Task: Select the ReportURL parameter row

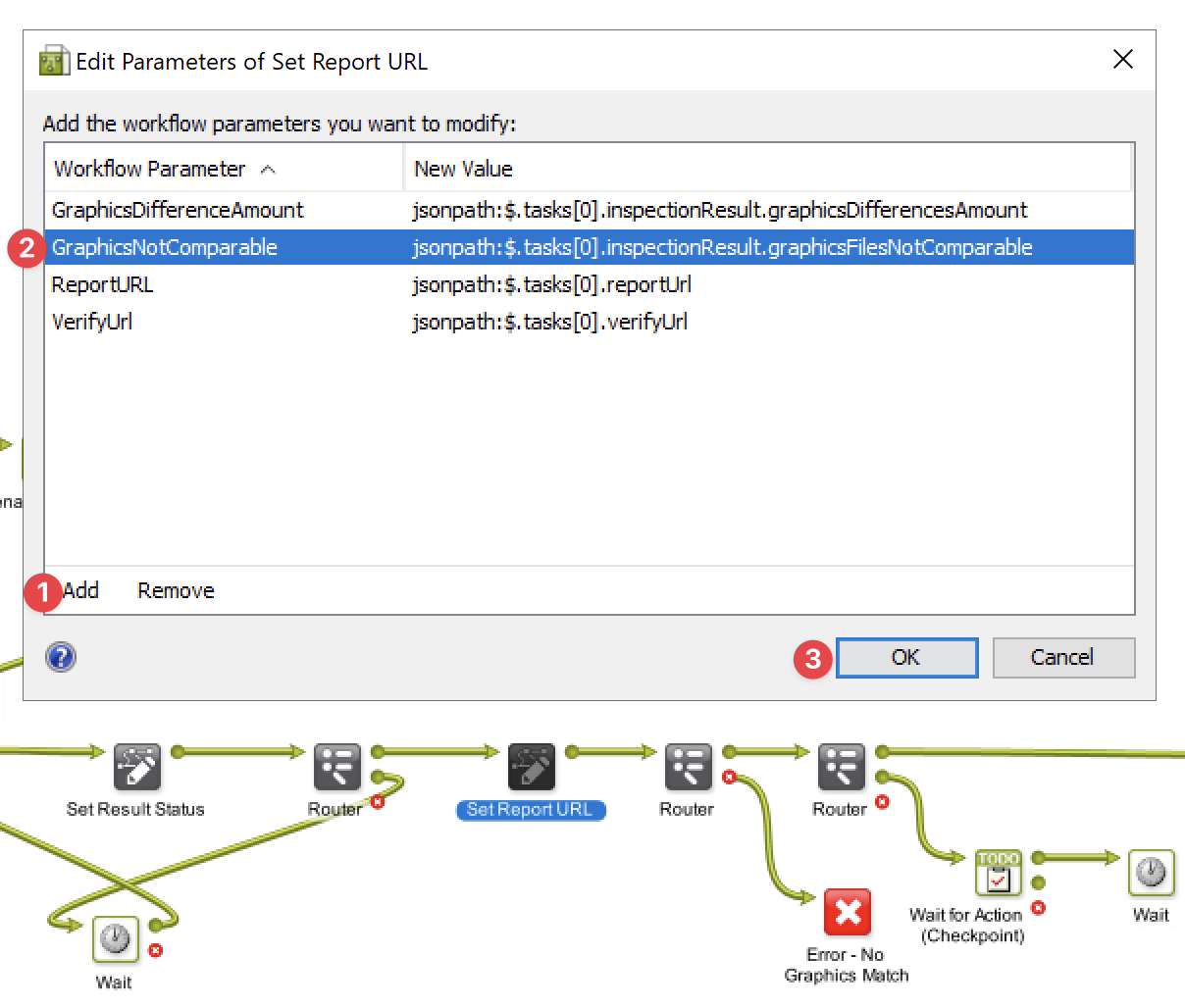Action: (102, 284)
